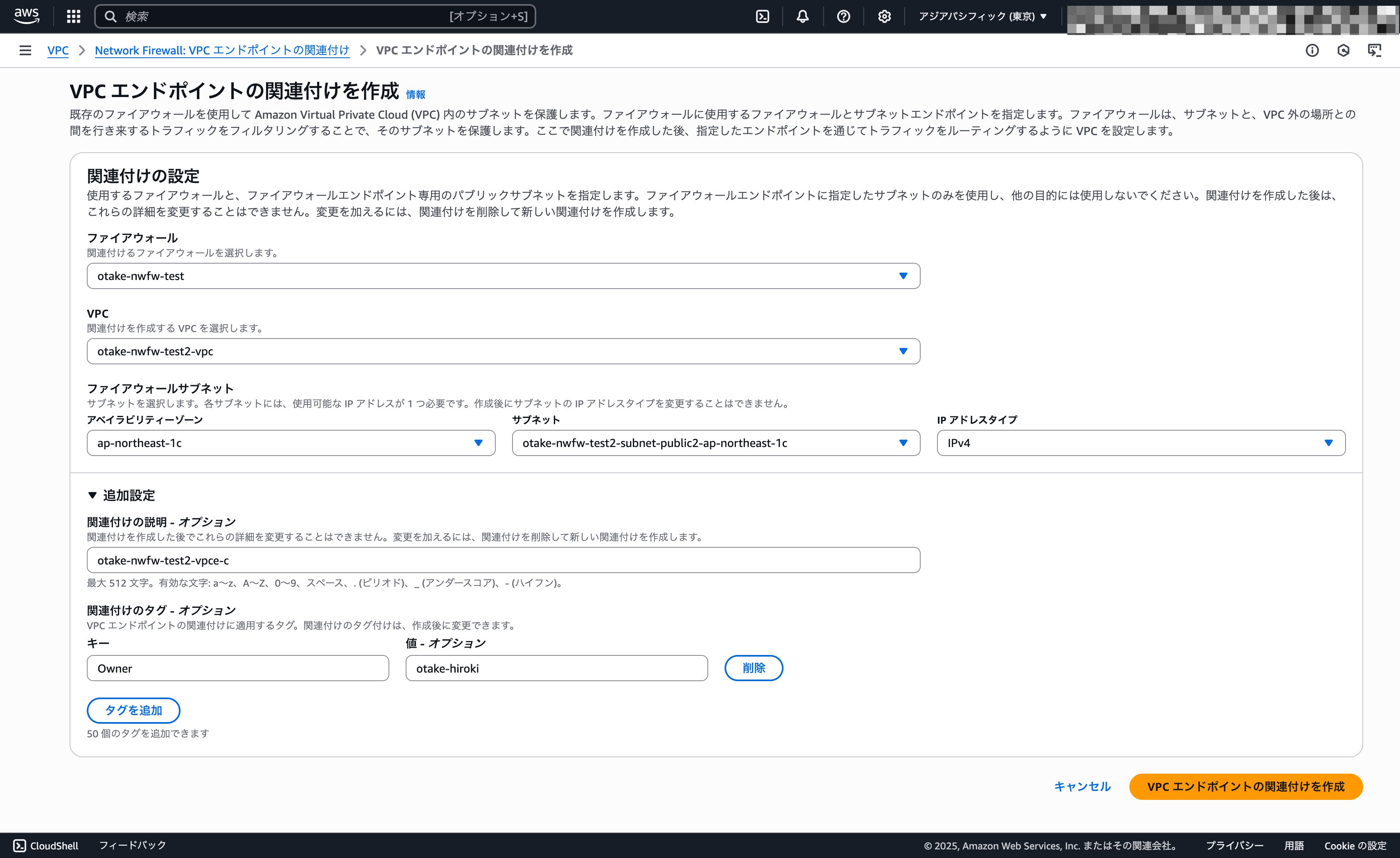Image resolution: width=1400 pixels, height=858 pixels.
Task: Open the subnet dropdown
Action: pyautogui.click(x=716, y=443)
